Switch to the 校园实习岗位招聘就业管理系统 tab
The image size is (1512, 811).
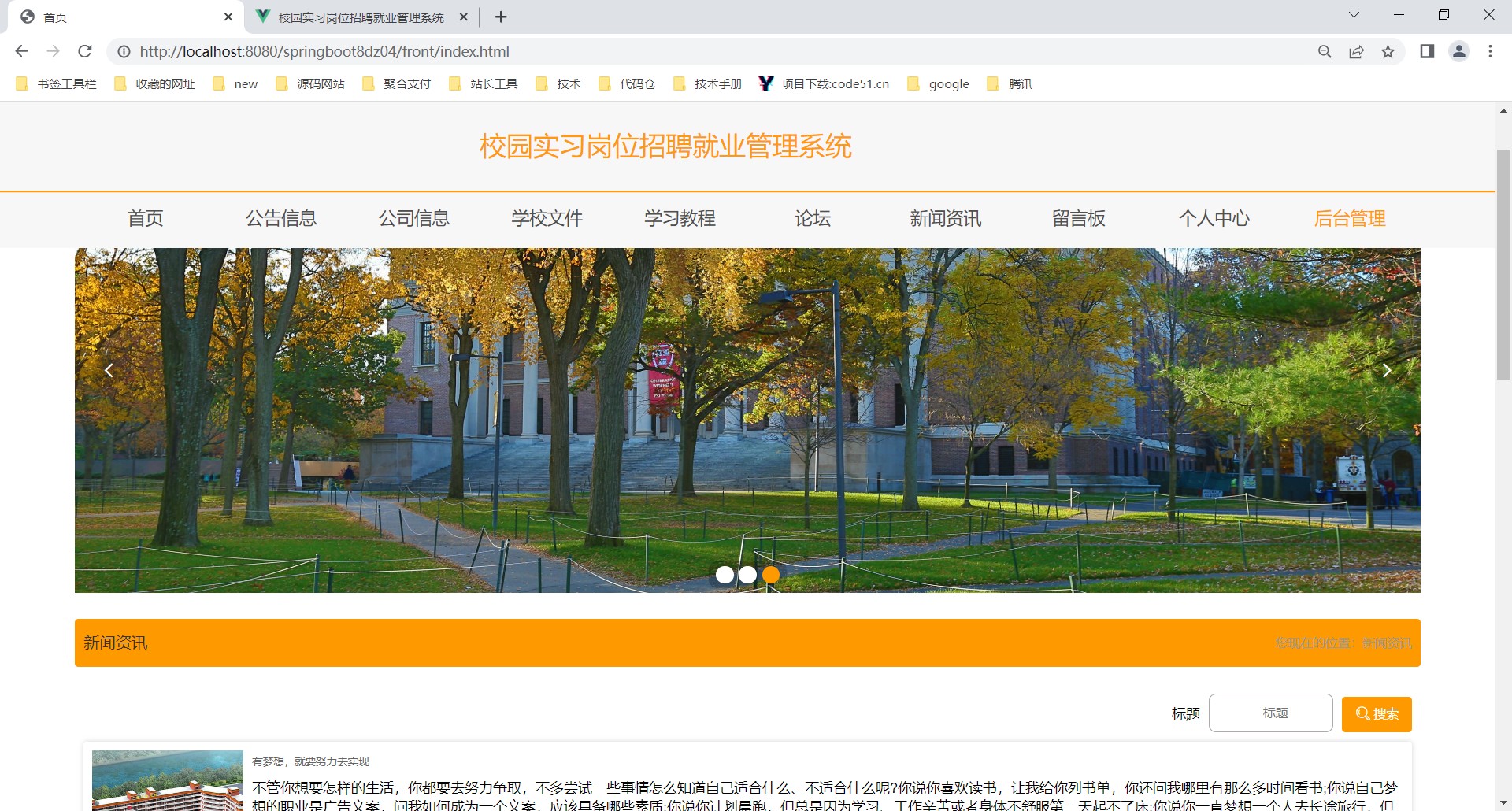coord(360,17)
